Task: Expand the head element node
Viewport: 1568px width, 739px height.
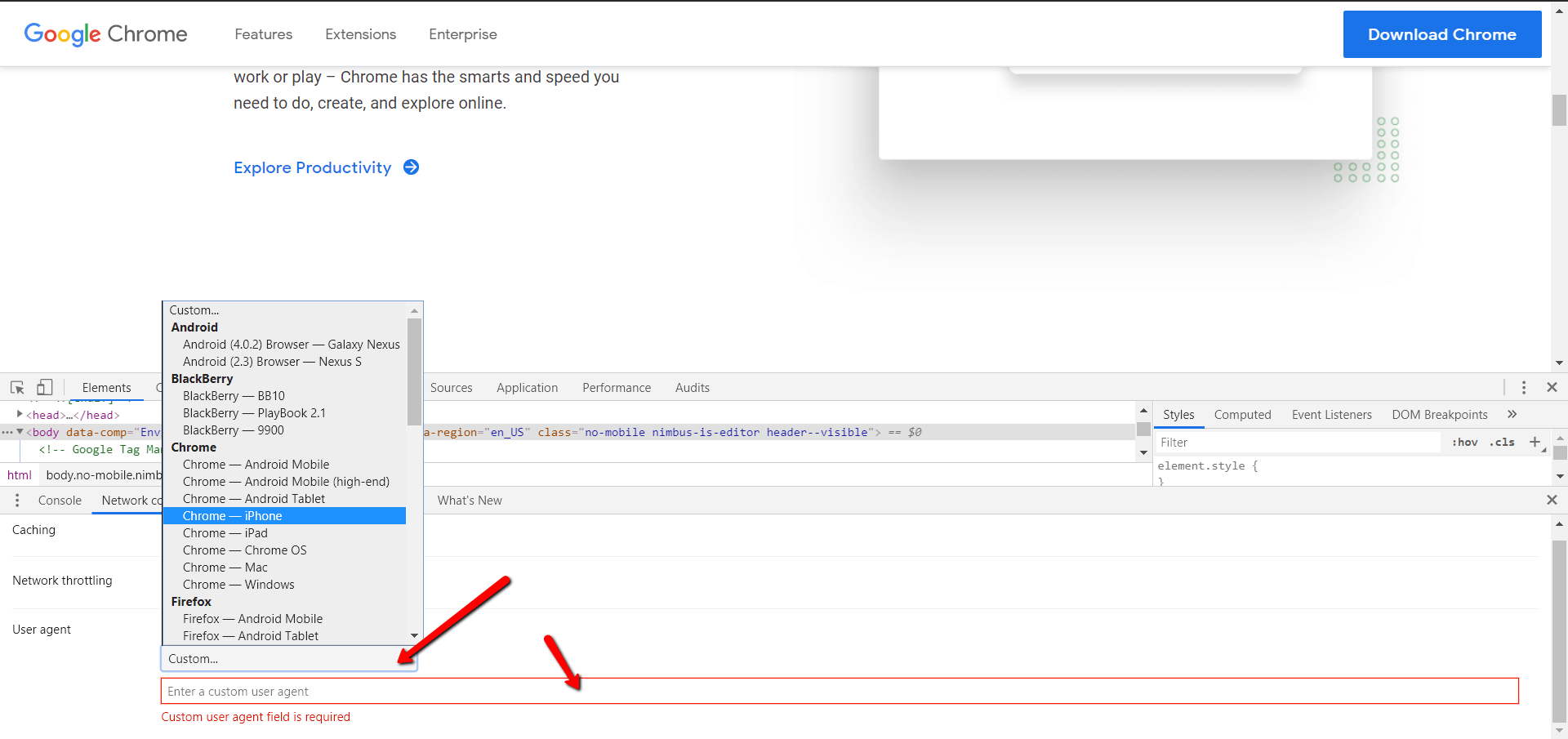Action: point(20,415)
